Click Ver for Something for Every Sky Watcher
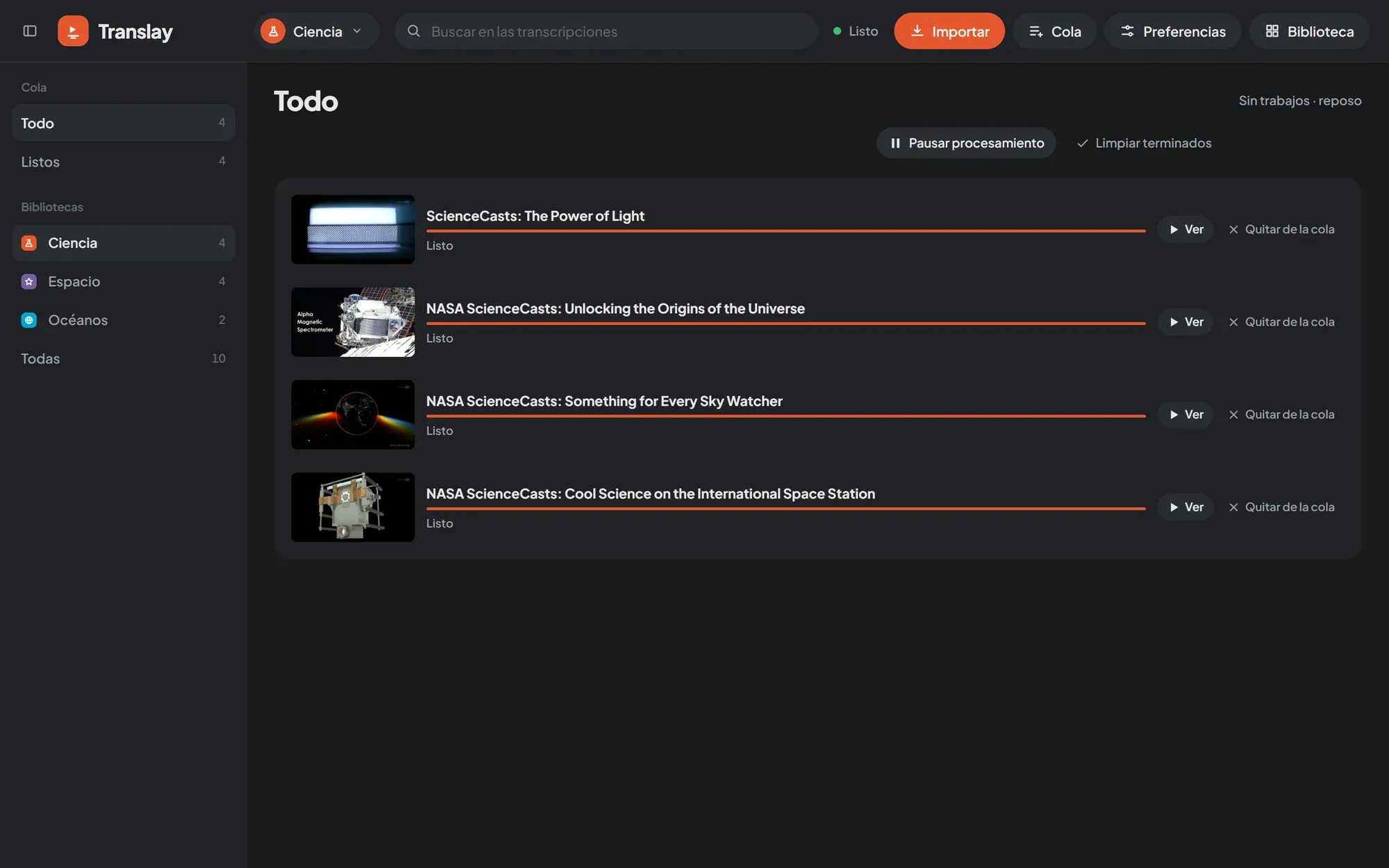Viewport: 1389px width, 868px height. pos(1186,415)
